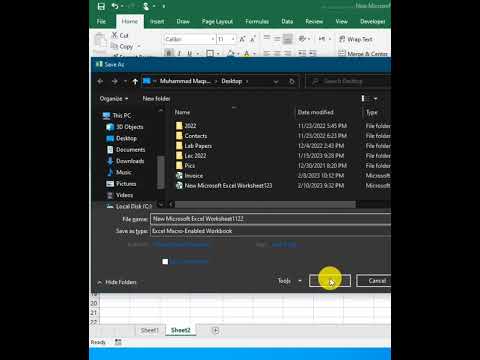The image size is (480, 360).
Task: Select Downloads in navigation pane
Action: pyautogui.click(x=125, y=161)
